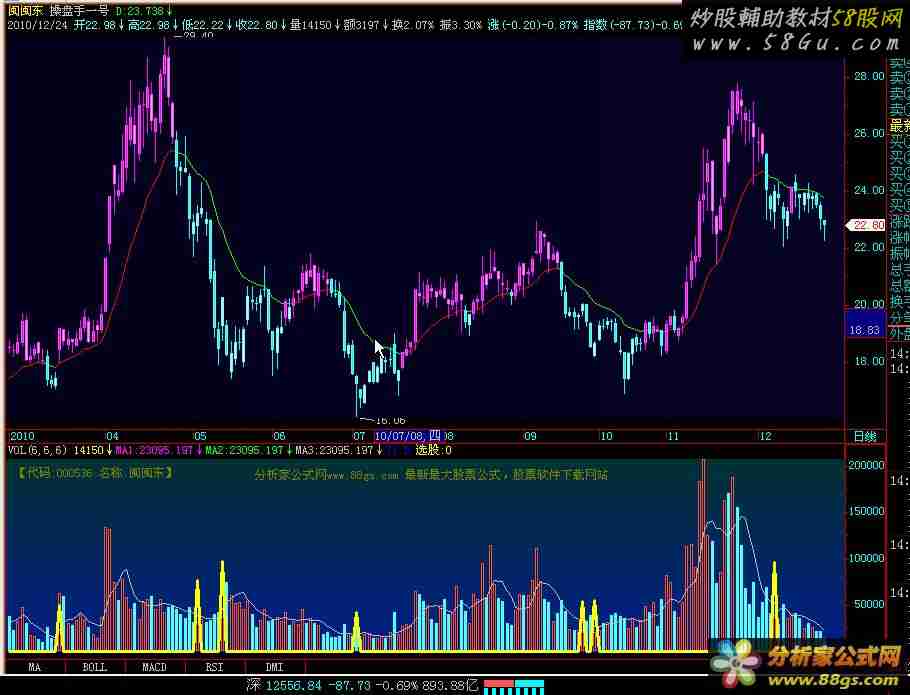Click the 【代码:000536】 stock code text
The height and width of the screenshot is (695, 910).
coord(55,473)
